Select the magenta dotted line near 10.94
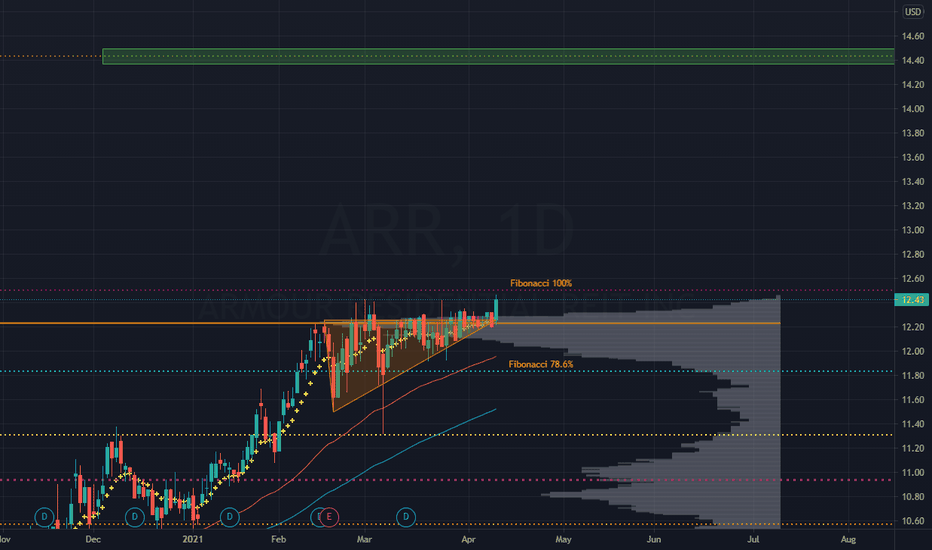932x550 pixels. point(446,480)
